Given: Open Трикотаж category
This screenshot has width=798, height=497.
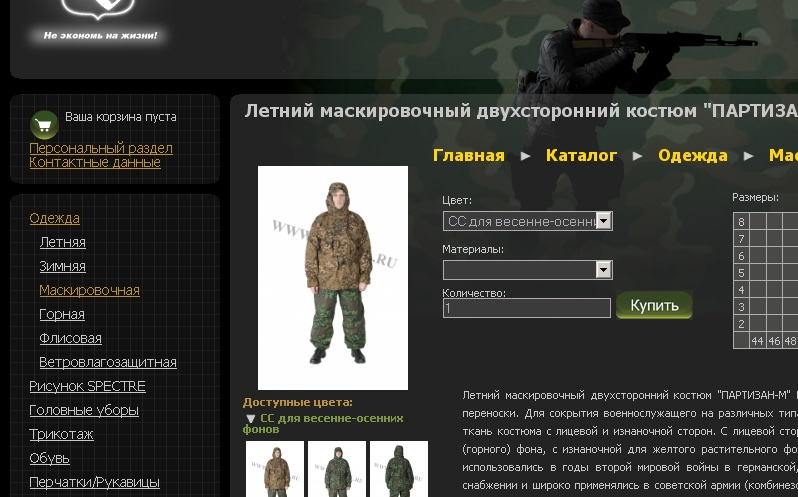Looking at the screenshot, I should 62,434.
